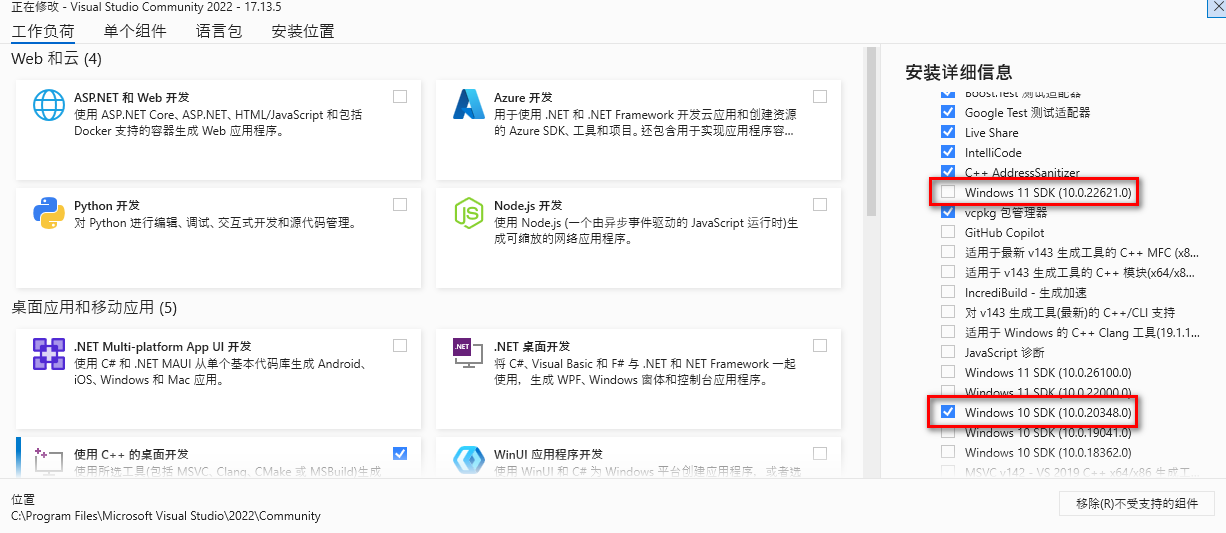The width and height of the screenshot is (1226, 533).
Task: Tick the .NET 桌面开发 workload checkbox
Action: tap(820, 346)
